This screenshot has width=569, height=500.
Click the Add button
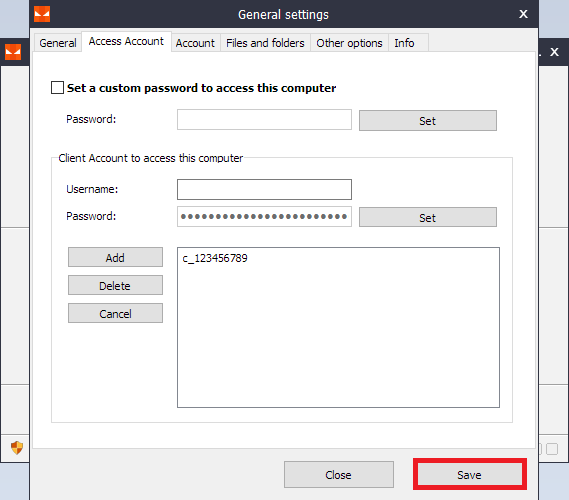pos(115,257)
